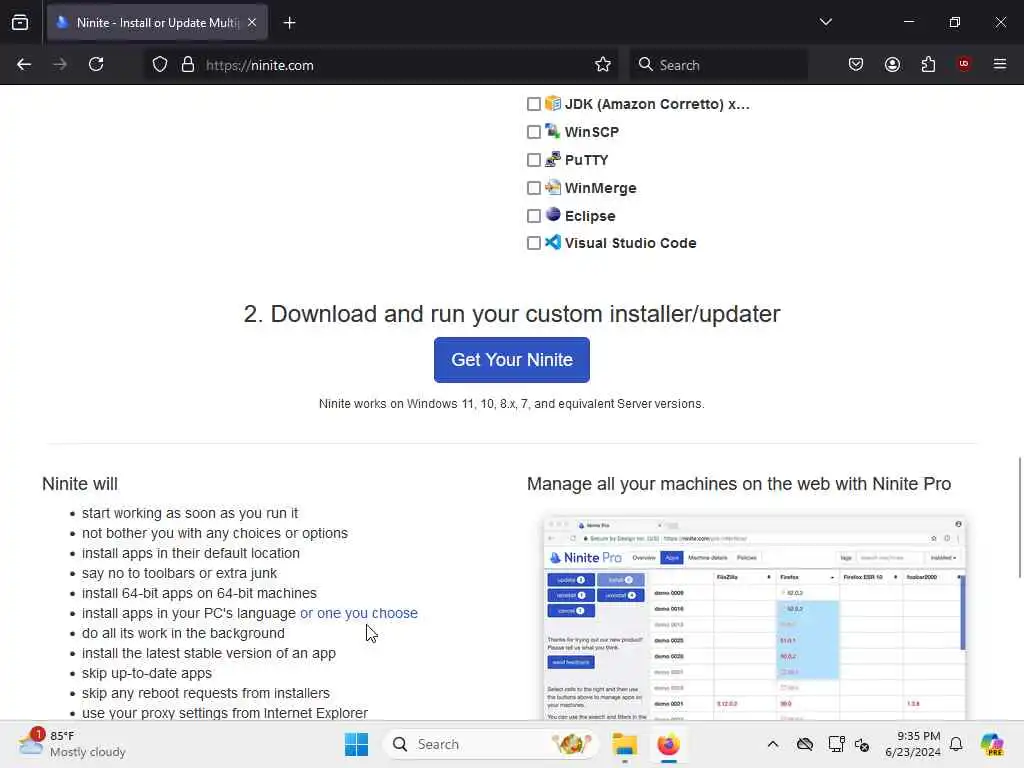Close the Ninite tab
Screen dimensions: 1024x768
click(252, 23)
